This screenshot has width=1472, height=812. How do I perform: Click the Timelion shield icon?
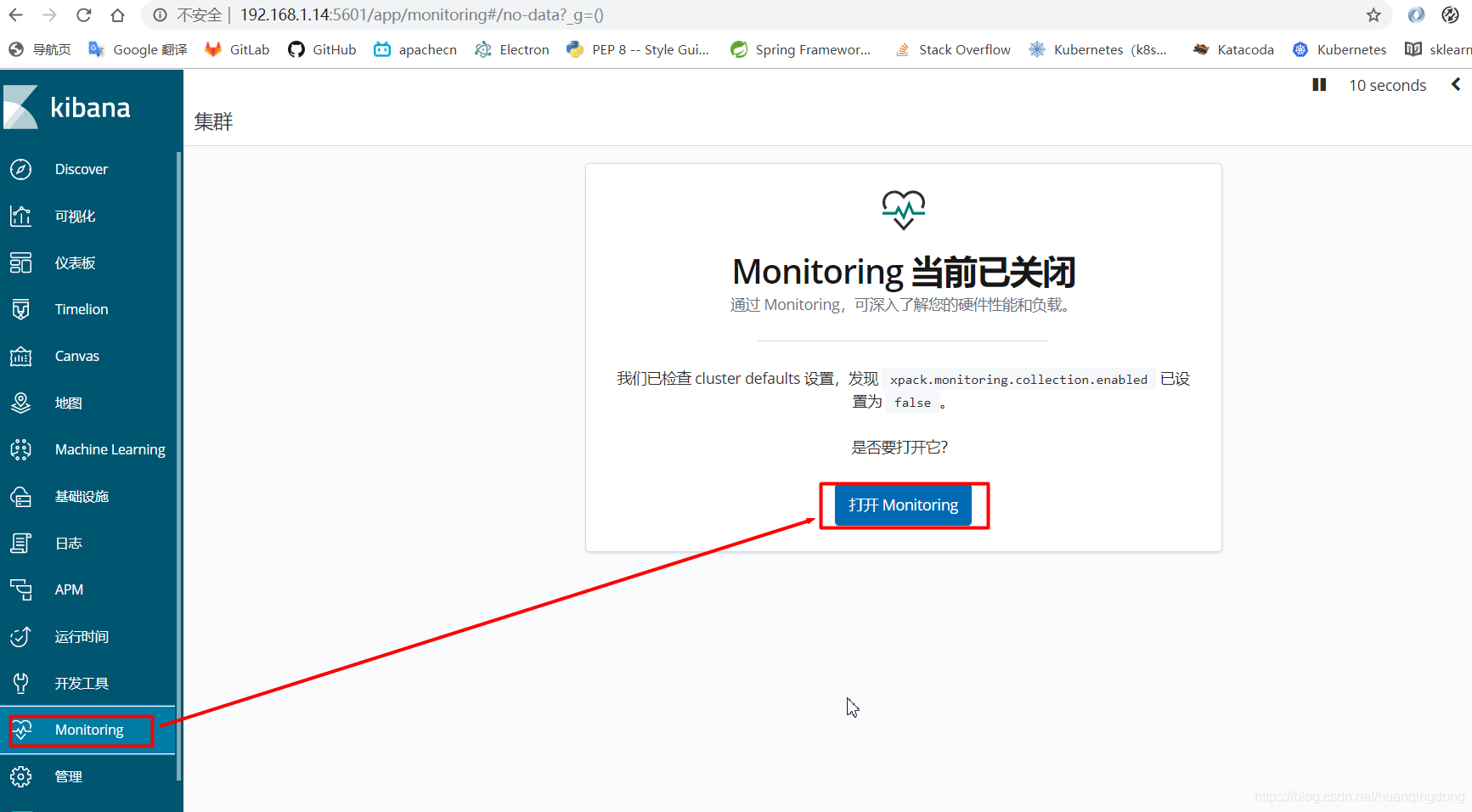[x=20, y=309]
